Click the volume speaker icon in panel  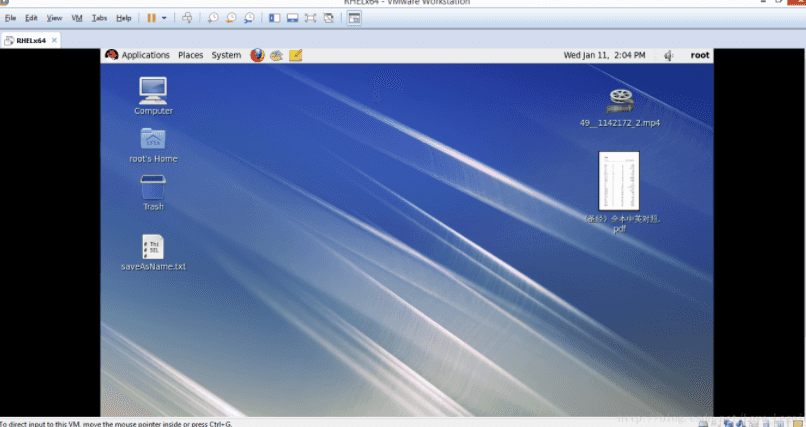[668, 55]
